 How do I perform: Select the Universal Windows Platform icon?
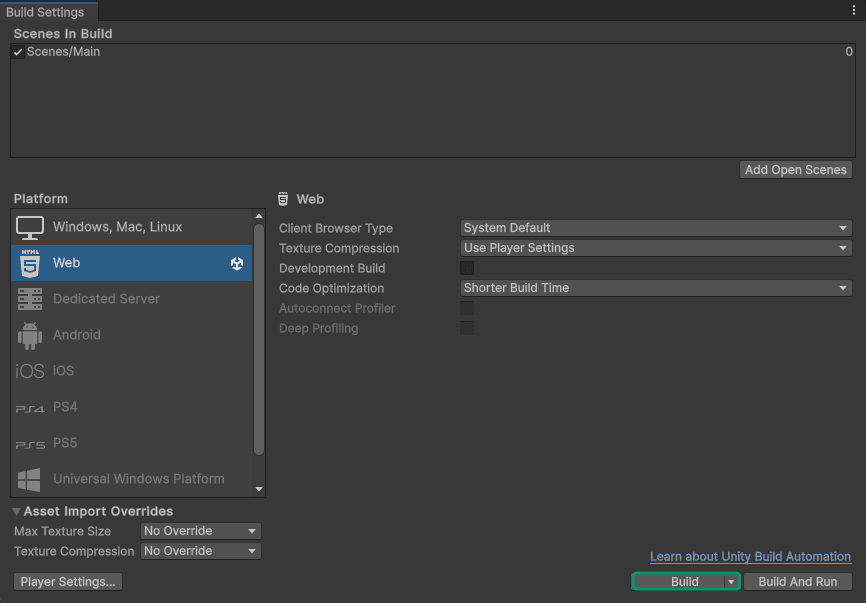(29, 479)
